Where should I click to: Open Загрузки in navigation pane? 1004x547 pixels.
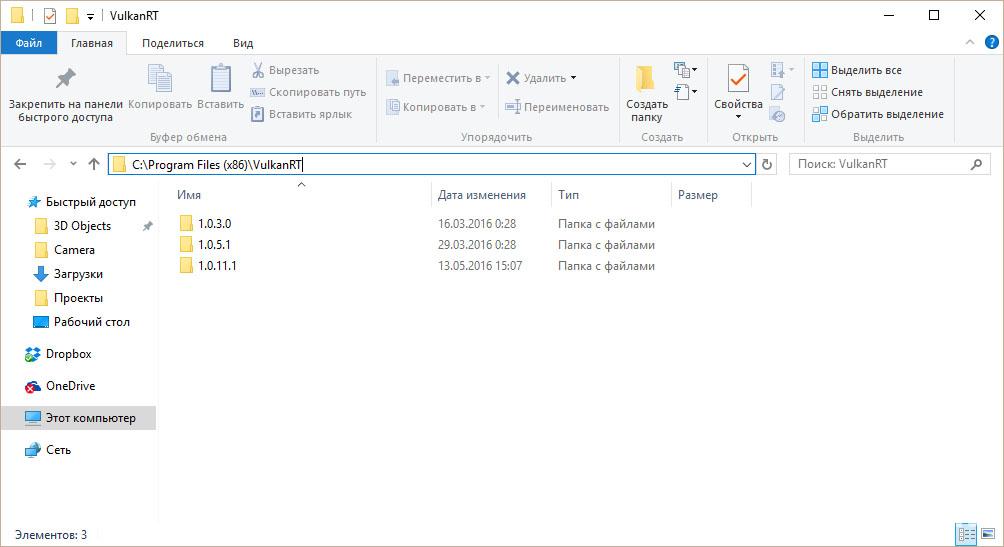tap(77, 274)
